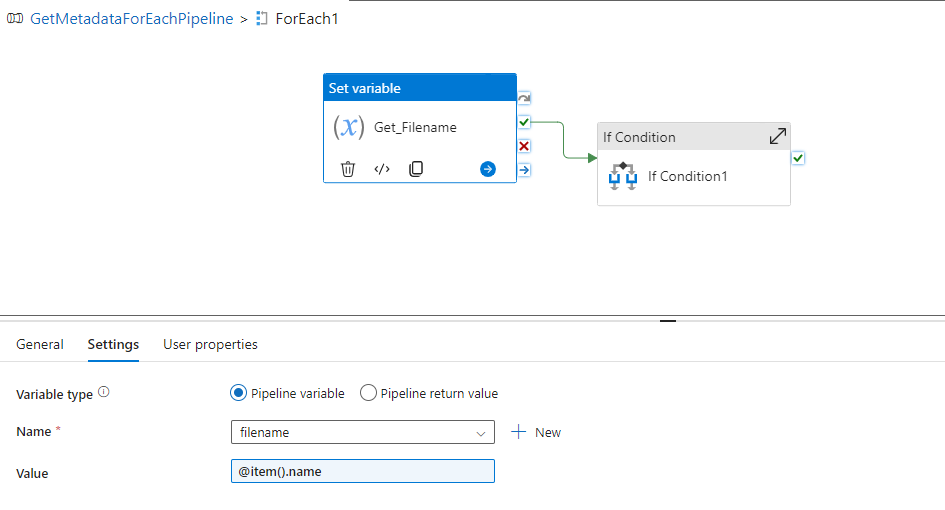Click the Value field label
The width and height of the screenshot is (945, 510).
32,473
